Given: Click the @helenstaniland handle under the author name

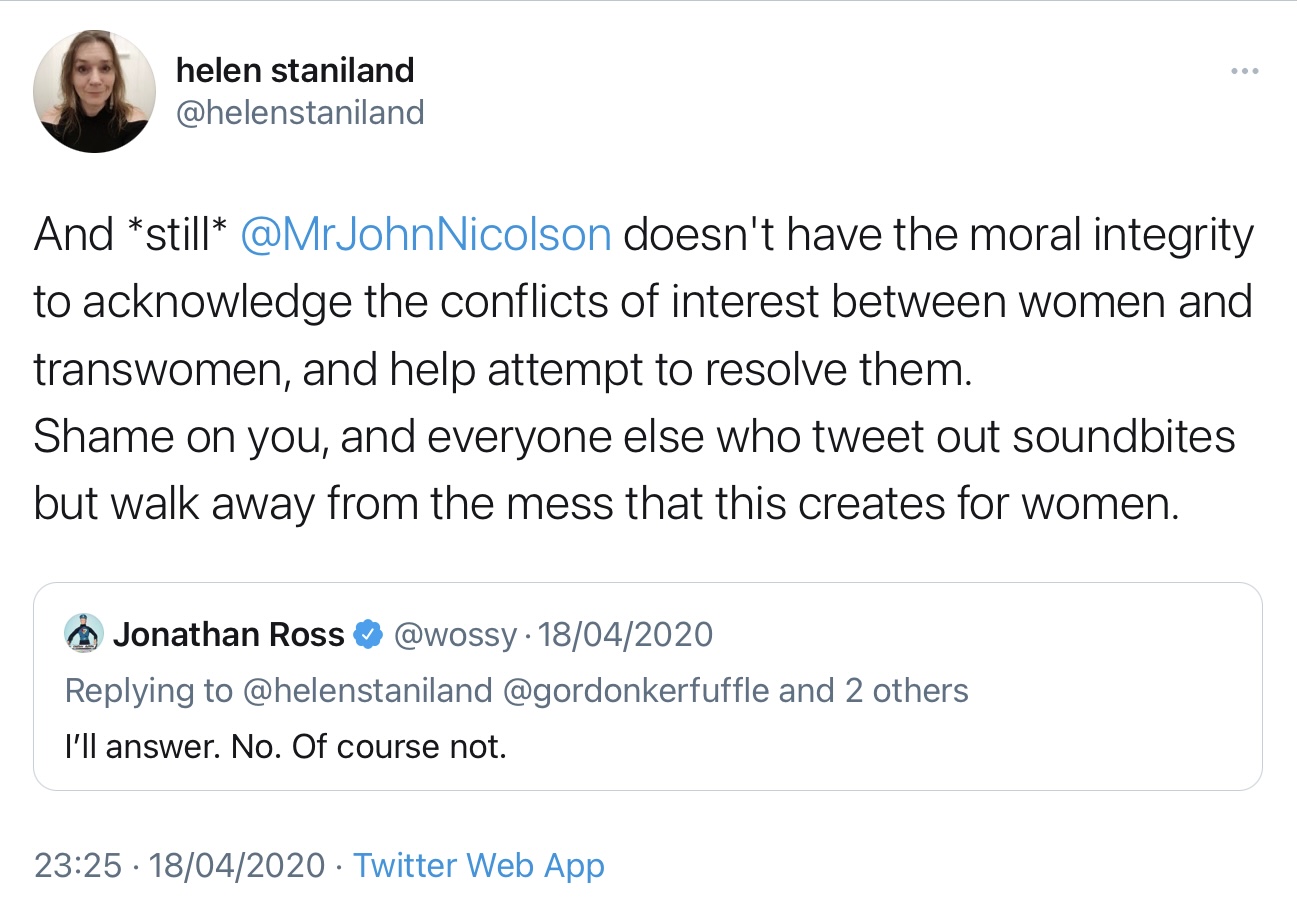Looking at the screenshot, I should [300, 112].
